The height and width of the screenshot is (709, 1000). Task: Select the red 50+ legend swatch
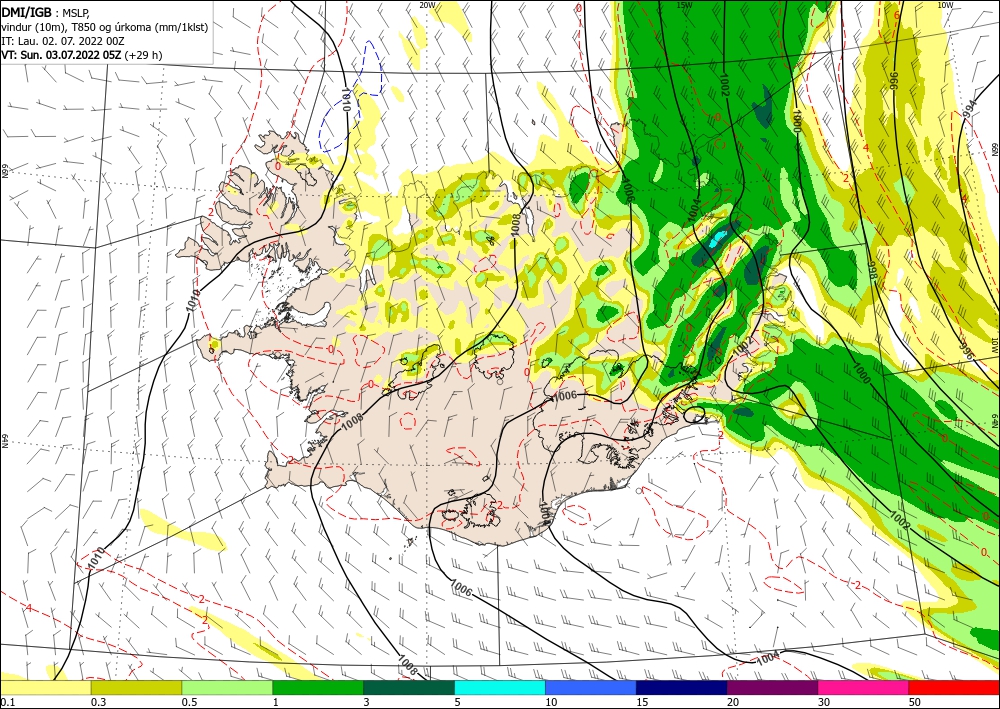pos(955,687)
